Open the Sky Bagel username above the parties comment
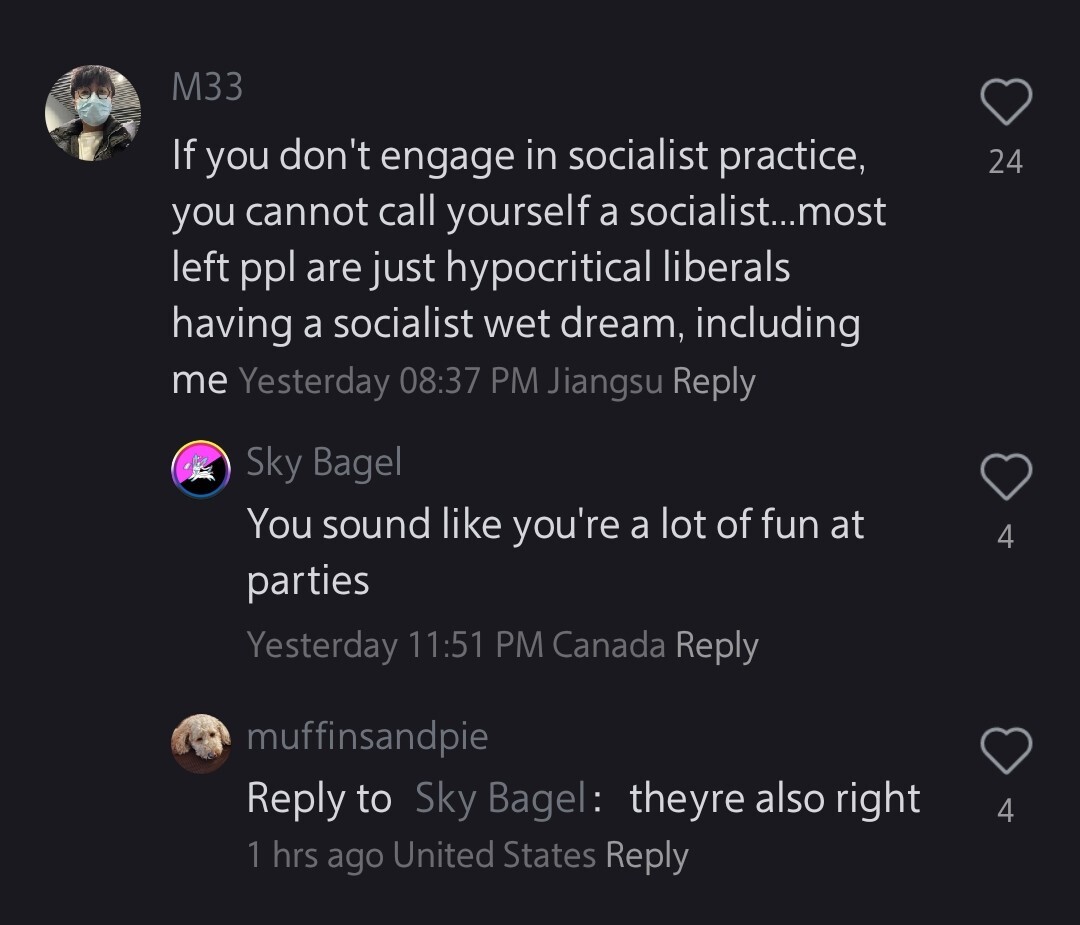Viewport: 1080px width, 925px height. click(x=324, y=462)
